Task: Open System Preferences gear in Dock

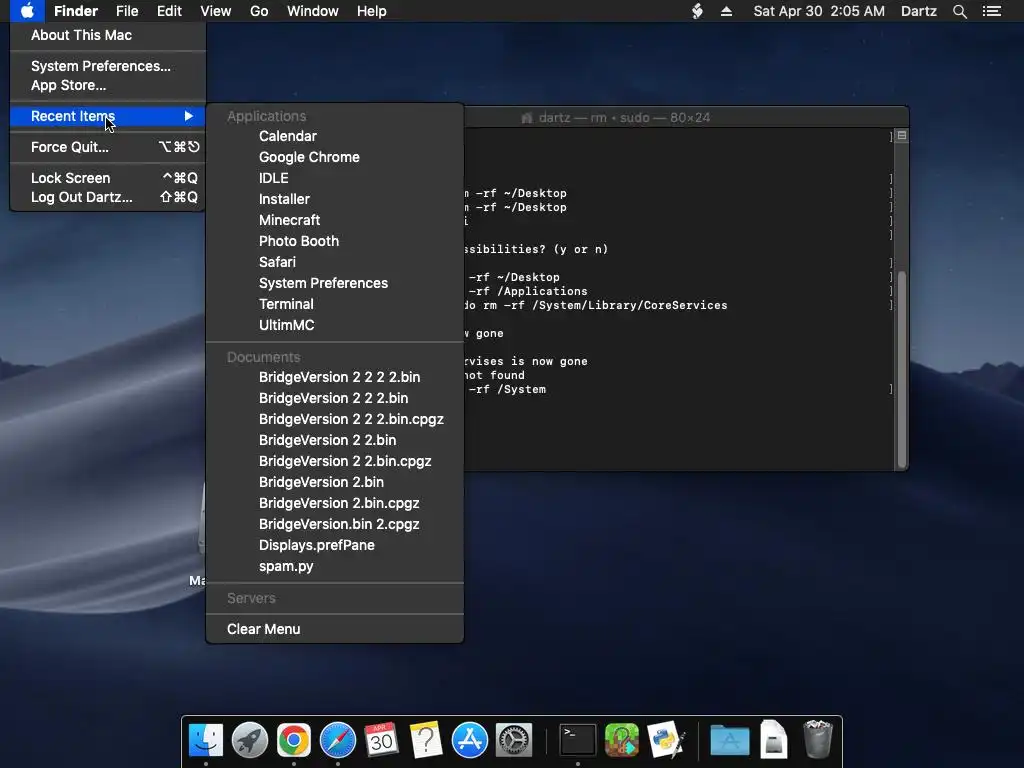Action: [514, 740]
